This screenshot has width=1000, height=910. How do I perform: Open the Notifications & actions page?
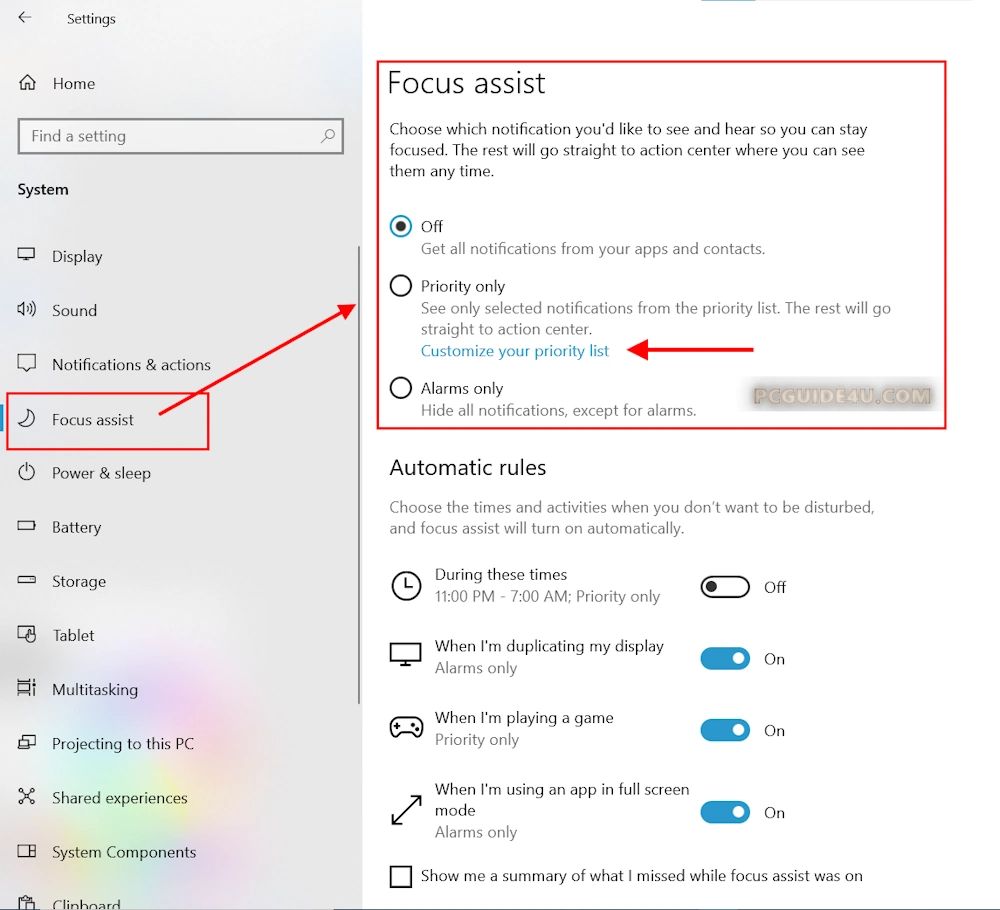pos(131,365)
